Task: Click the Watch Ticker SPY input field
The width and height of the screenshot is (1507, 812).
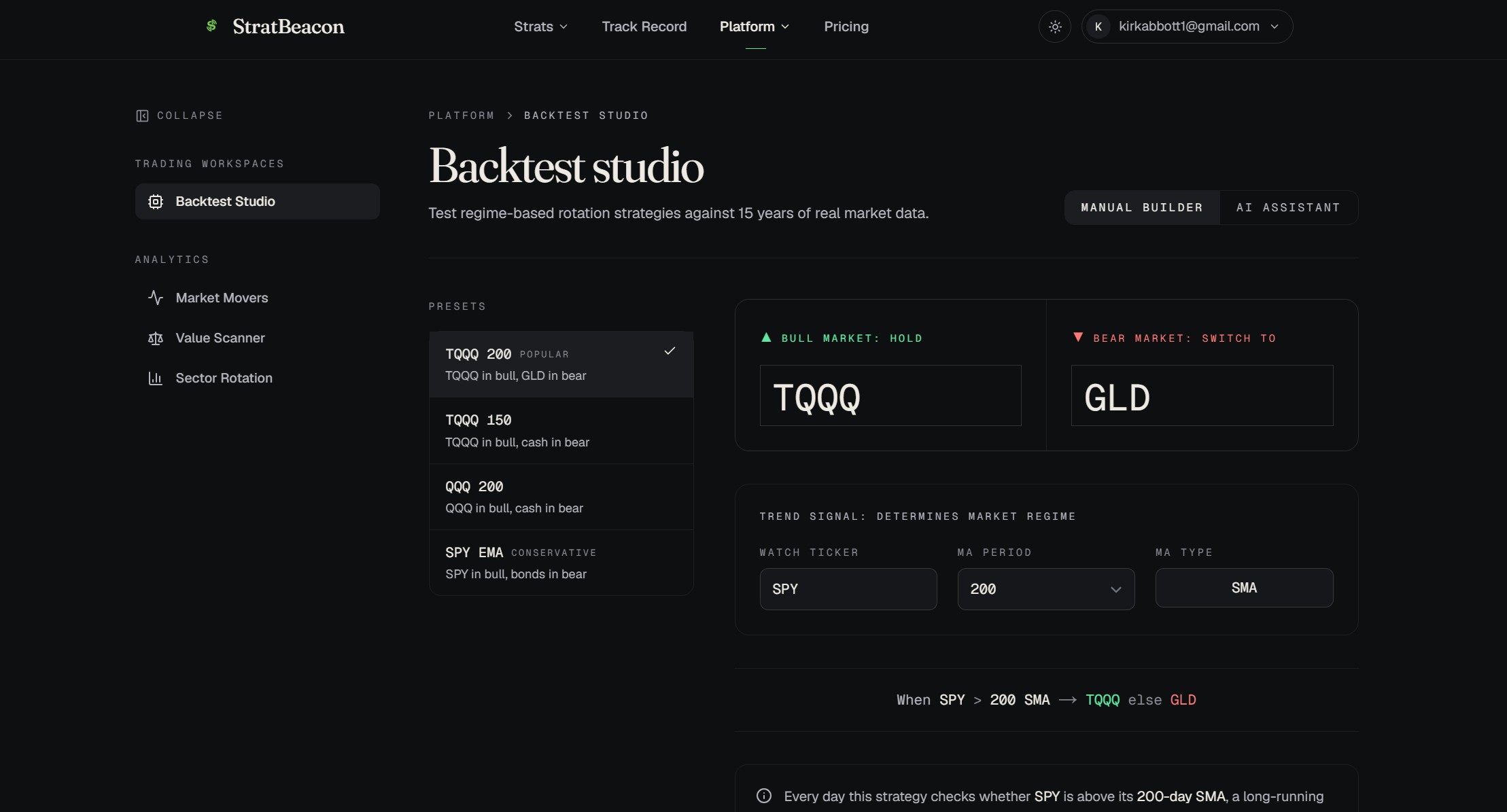Action: point(848,589)
